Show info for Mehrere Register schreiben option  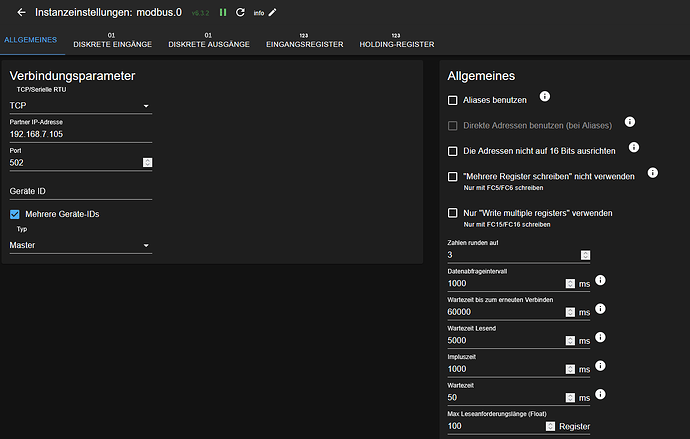point(653,172)
